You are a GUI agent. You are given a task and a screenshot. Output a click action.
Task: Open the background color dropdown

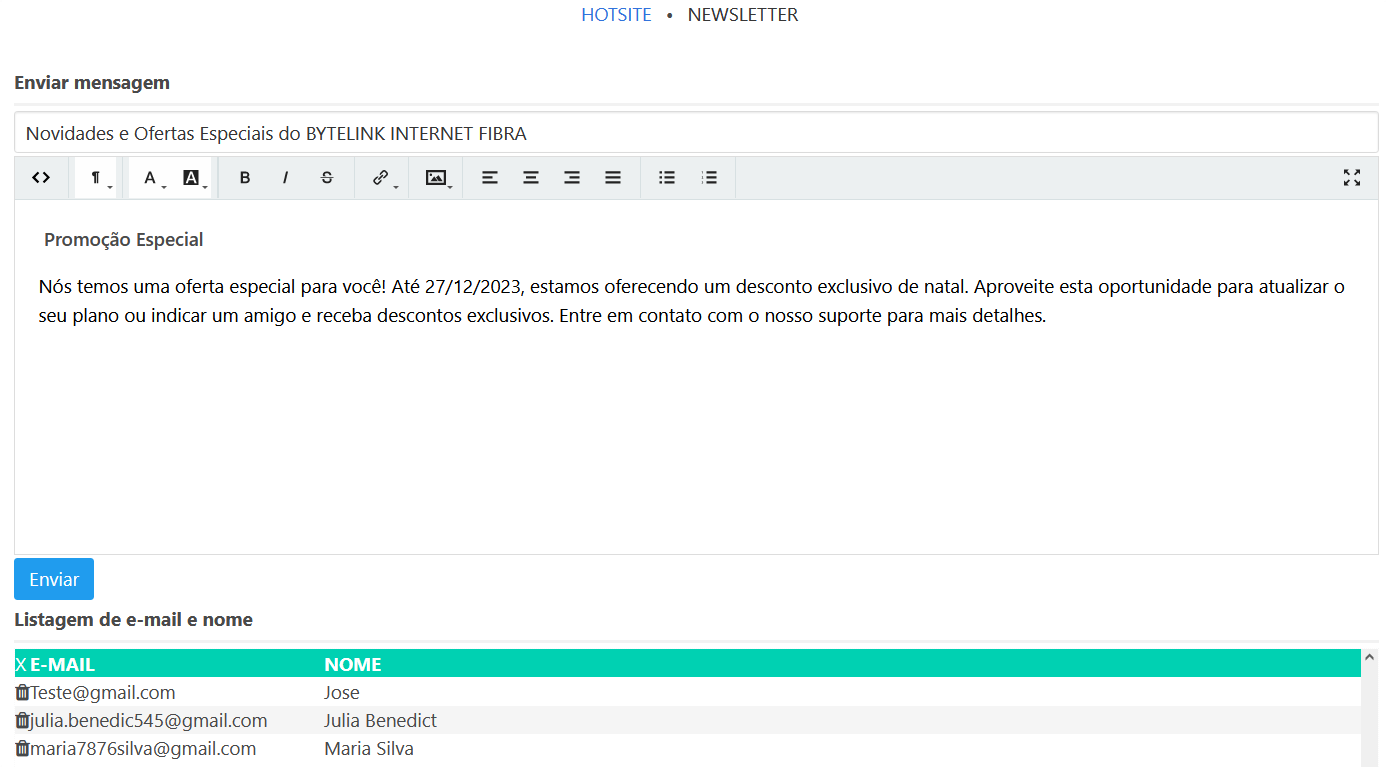tap(192, 178)
